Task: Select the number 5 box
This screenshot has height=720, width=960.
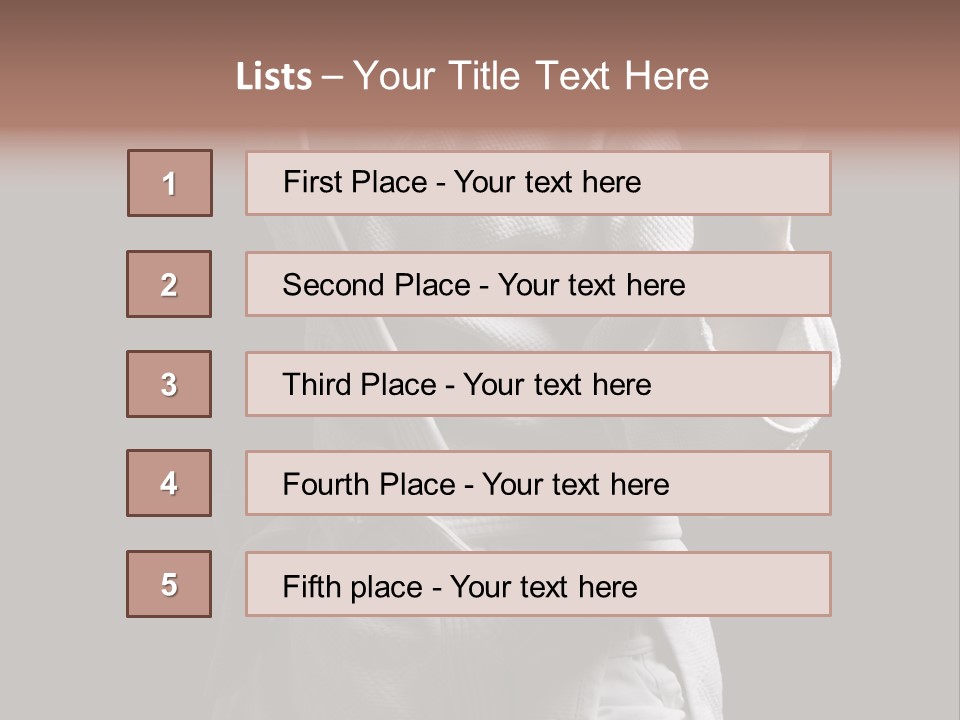Action: click(x=169, y=584)
